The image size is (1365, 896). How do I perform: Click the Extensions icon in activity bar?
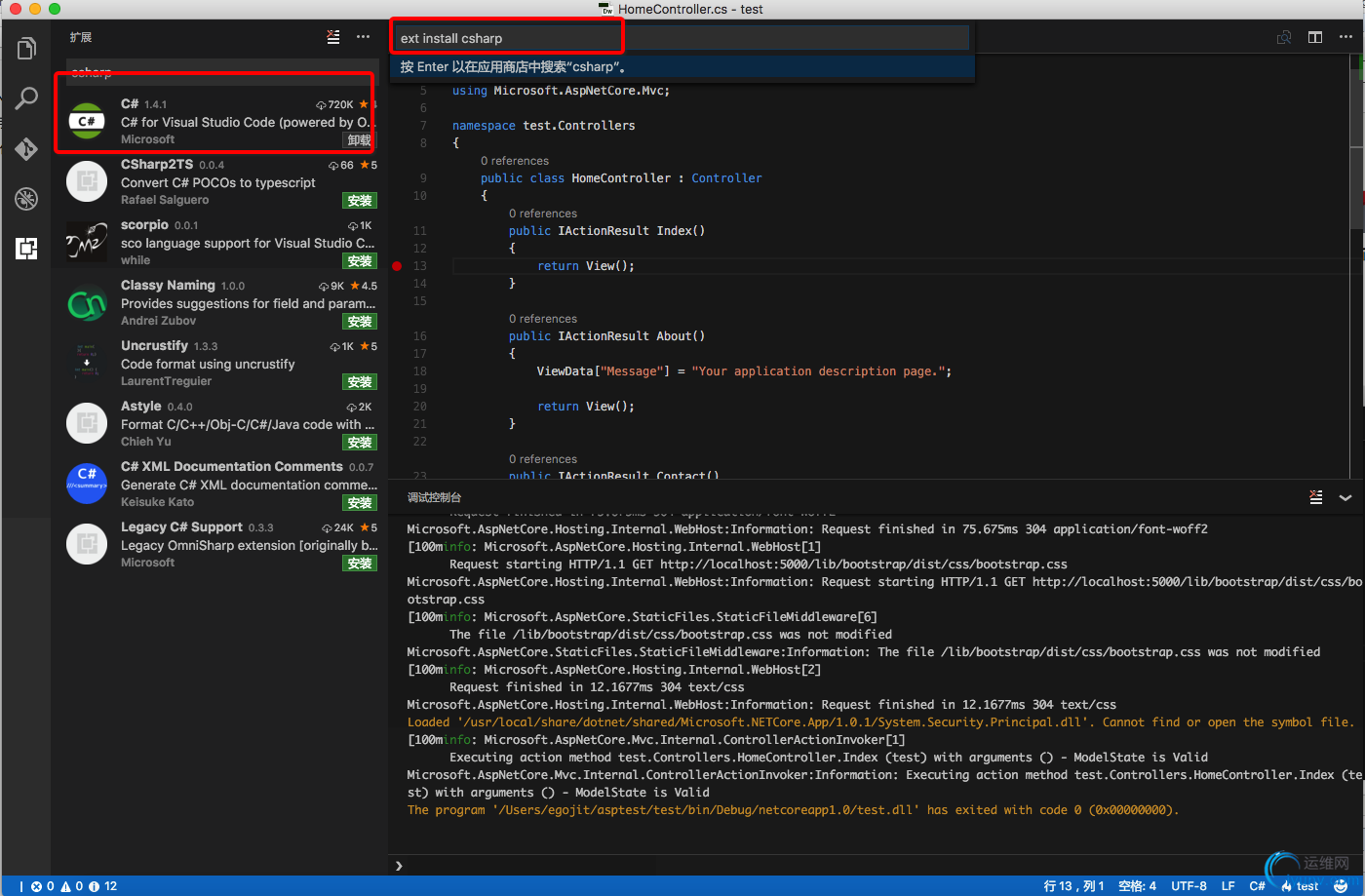[x=26, y=249]
